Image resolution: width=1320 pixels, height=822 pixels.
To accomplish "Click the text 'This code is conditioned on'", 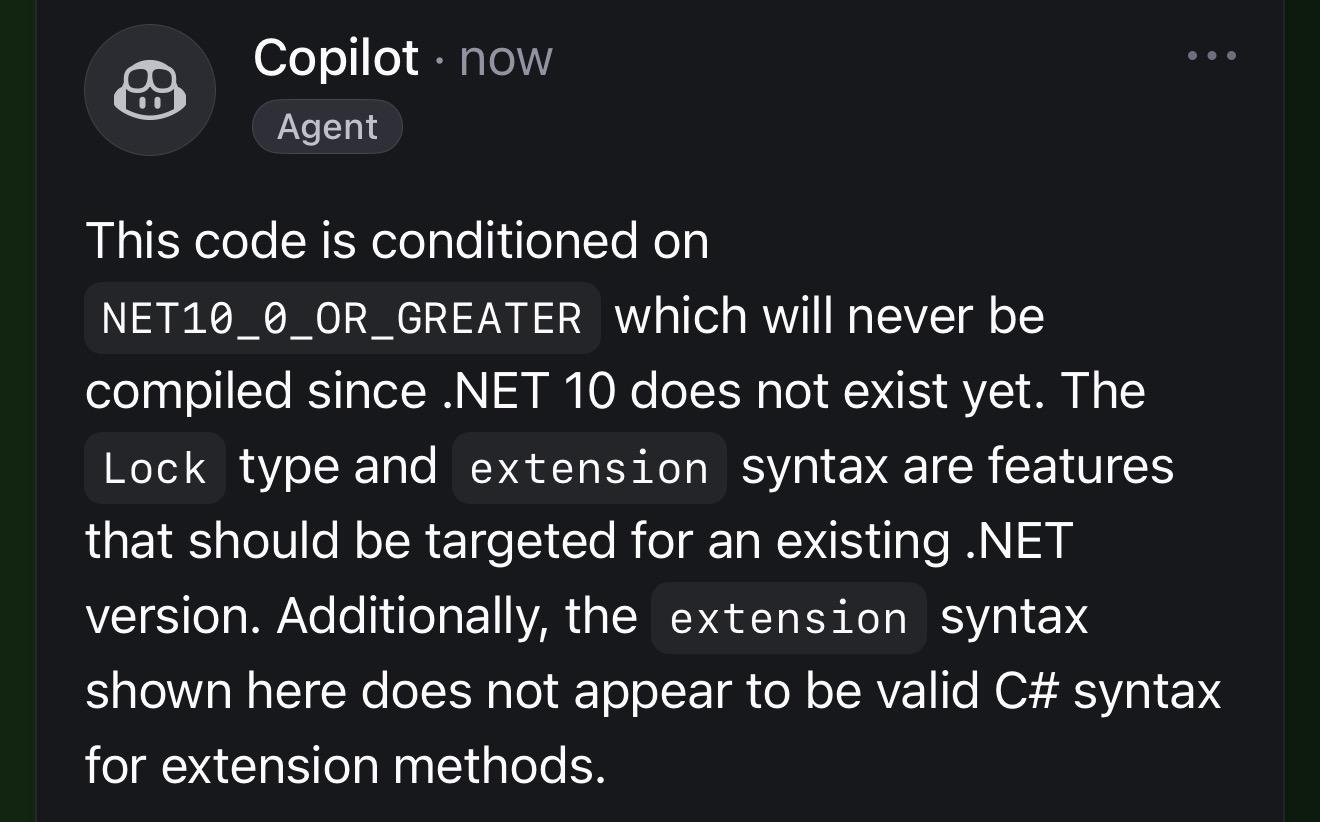I will pos(397,241).
